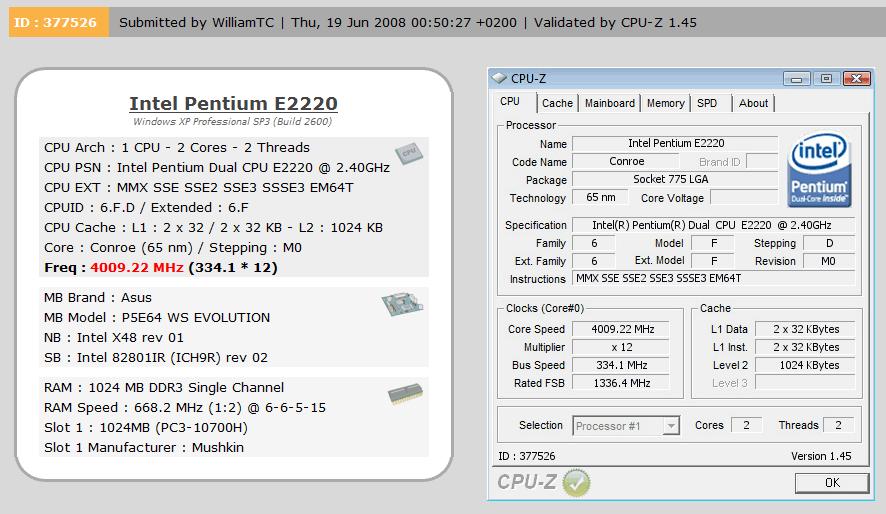Click the OK button
This screenshot has width=886, height=514.
pyautogui.click(x=832, y=483)
